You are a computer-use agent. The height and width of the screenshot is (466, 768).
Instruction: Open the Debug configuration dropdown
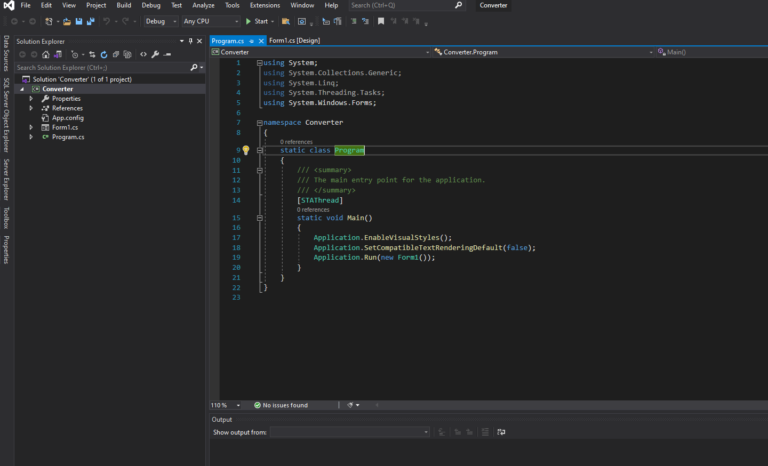coord(161,22)
